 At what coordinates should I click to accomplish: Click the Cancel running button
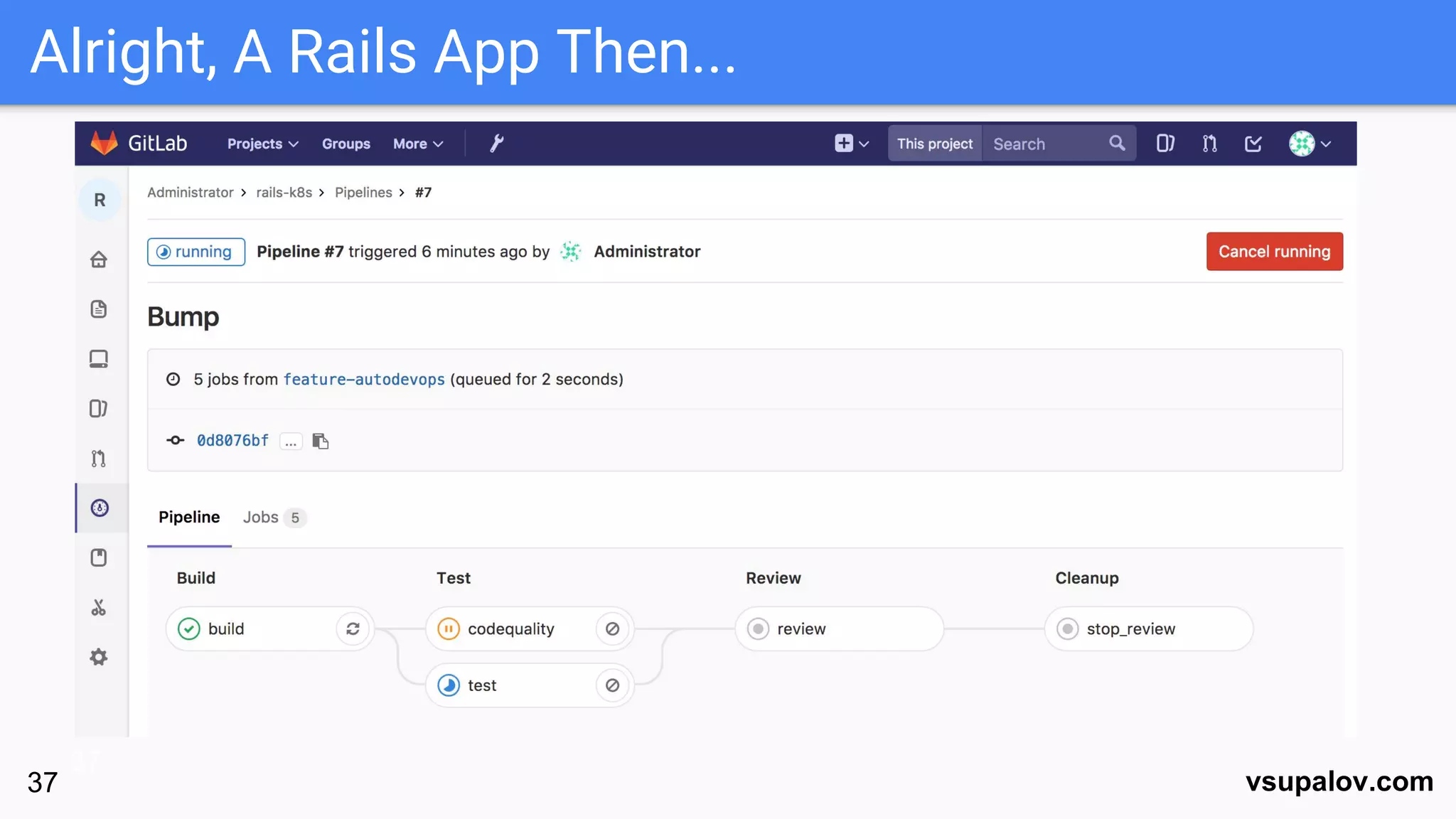pos(1274,252)
